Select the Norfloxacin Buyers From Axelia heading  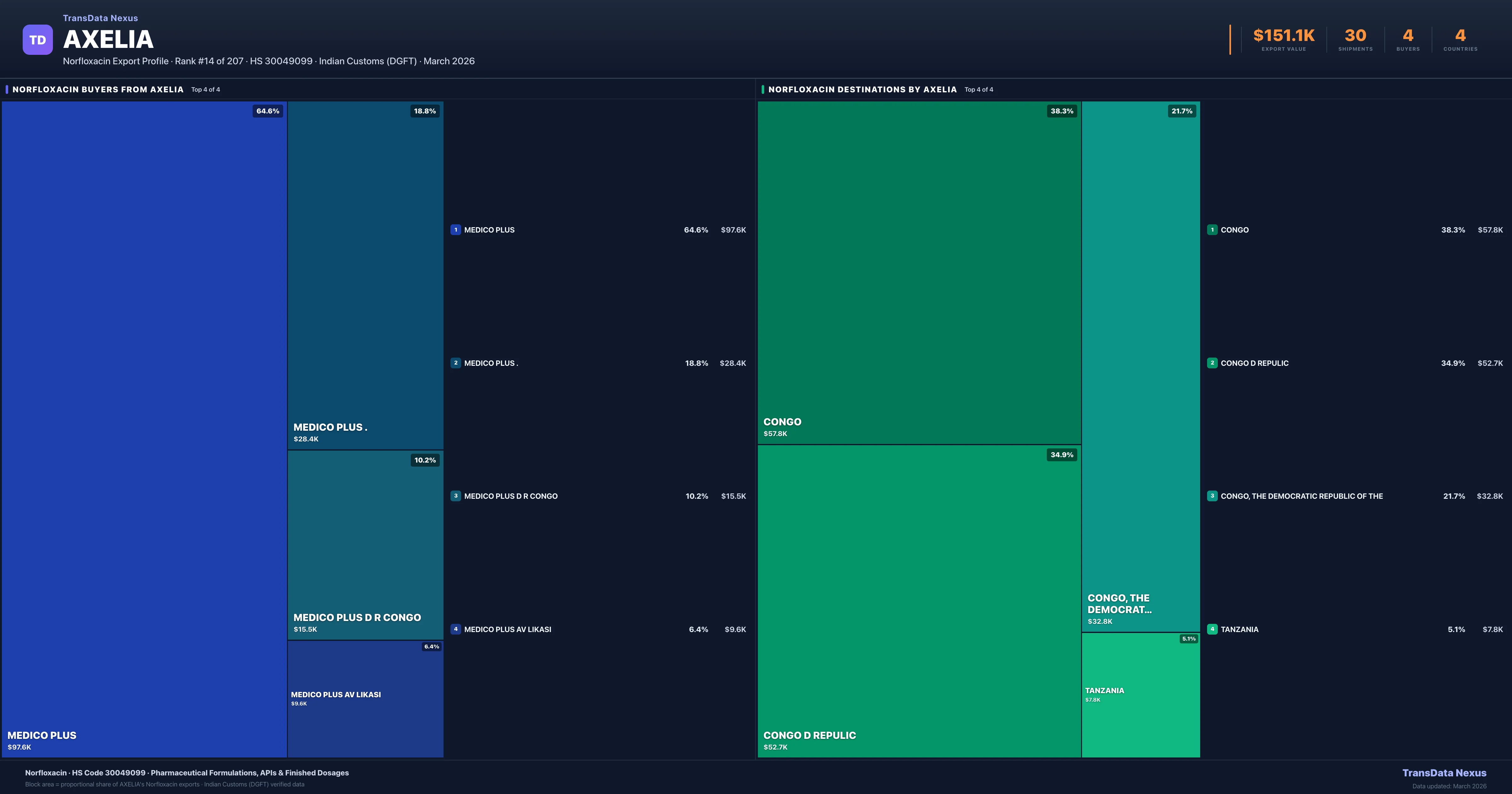point(98,89)
